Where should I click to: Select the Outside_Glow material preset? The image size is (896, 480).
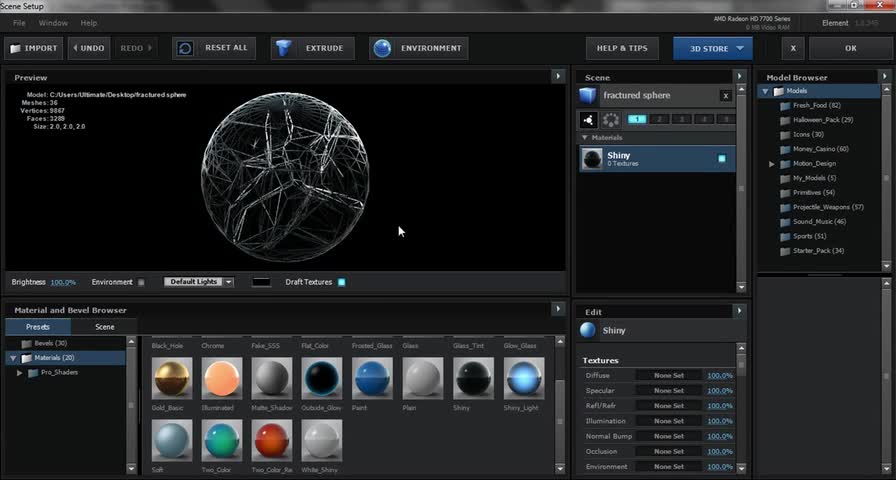pos(322,378)
